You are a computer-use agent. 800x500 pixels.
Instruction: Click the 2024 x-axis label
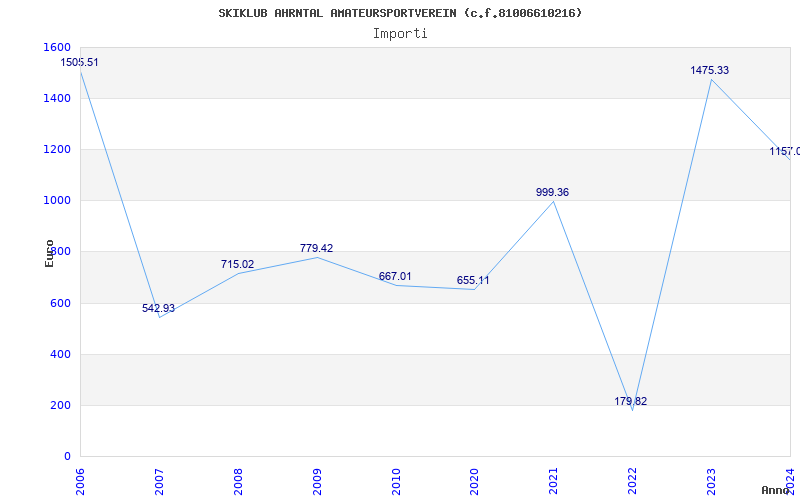pyautogui.click(x=790, y=481)
